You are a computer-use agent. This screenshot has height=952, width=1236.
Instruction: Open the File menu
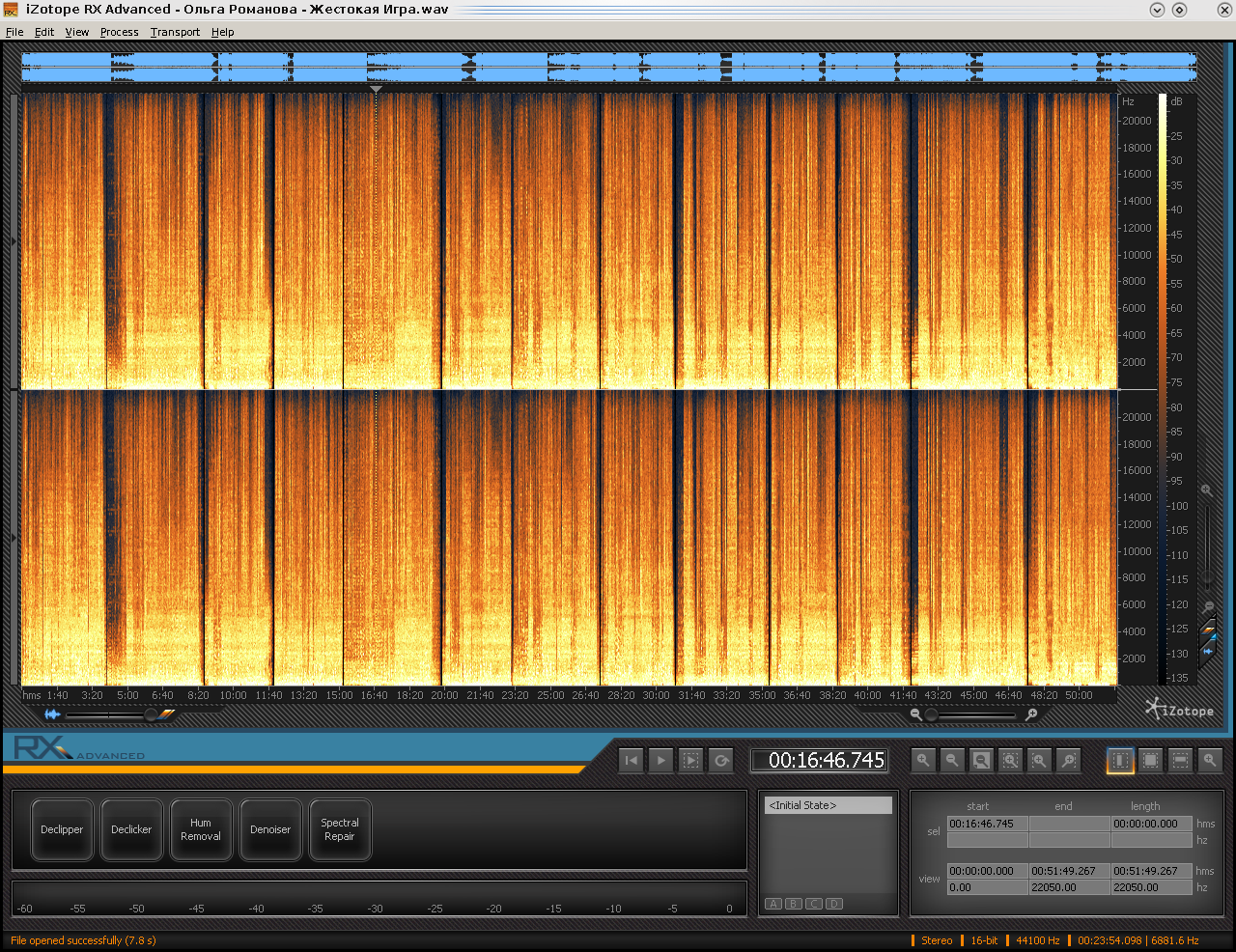click(x=14, y=32)
